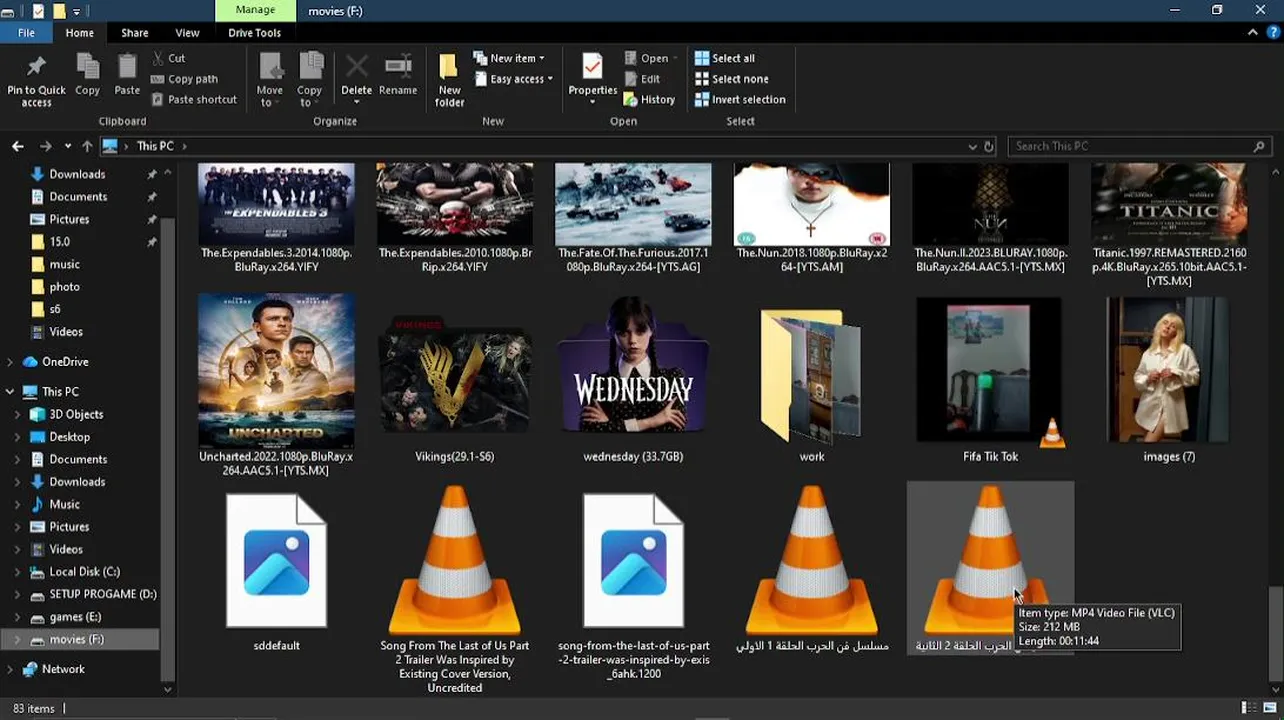Expand Local Disk (C:) node

point(17,572)
